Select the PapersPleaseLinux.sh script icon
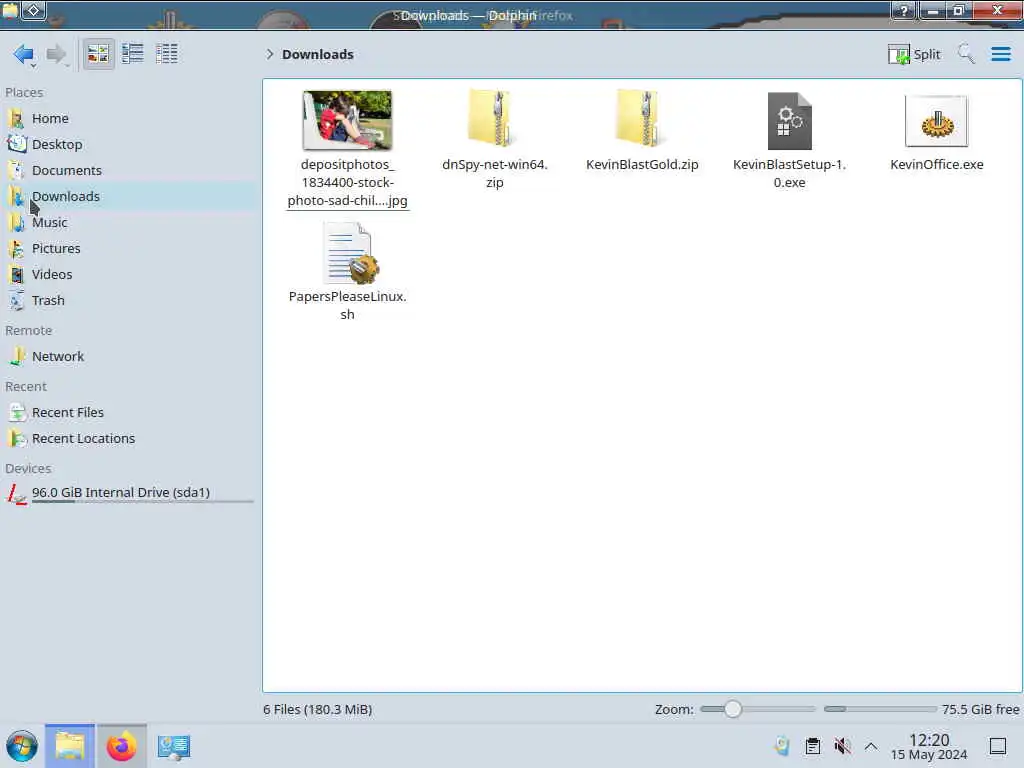This screenshot has height=768, width=1024. coord(352,253)
